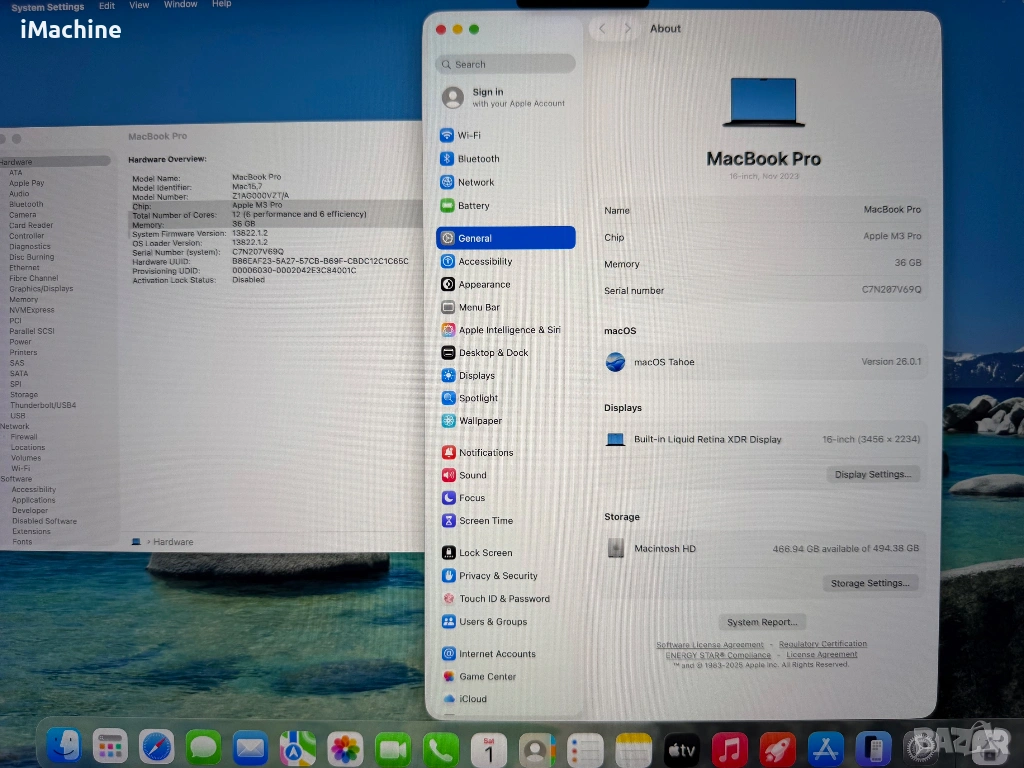This screenshot has width=1024, height=768.
Task: Launch Music app from the Dock
Action: coord(730,748)
